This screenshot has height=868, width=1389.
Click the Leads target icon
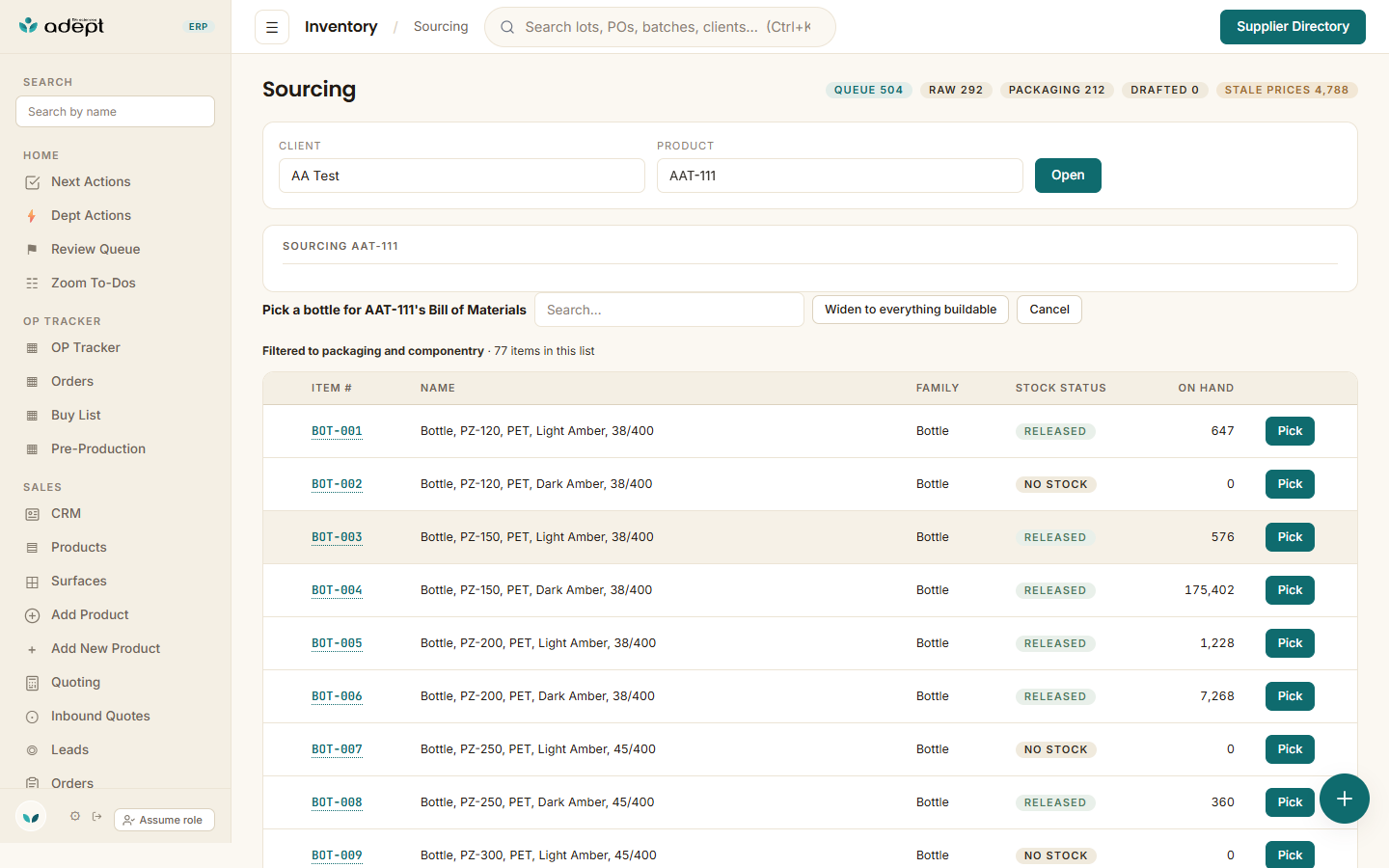pyautogui.click(x=32, y=750)
